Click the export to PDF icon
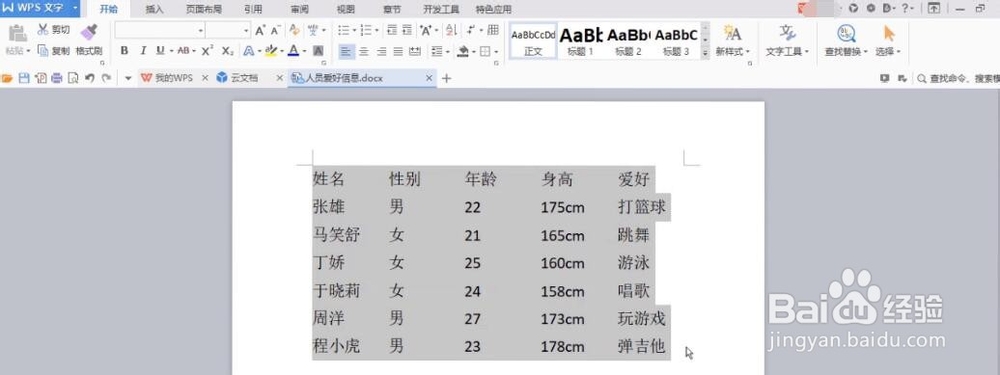This screenshot has width=1000, height=375. pos(41,78)
